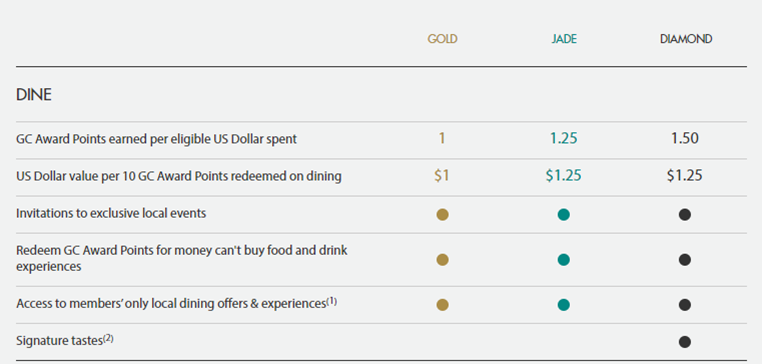Click Invitations to exclusive local events text
The height and width of the screenshot is (364, 762).
[111, 213]
